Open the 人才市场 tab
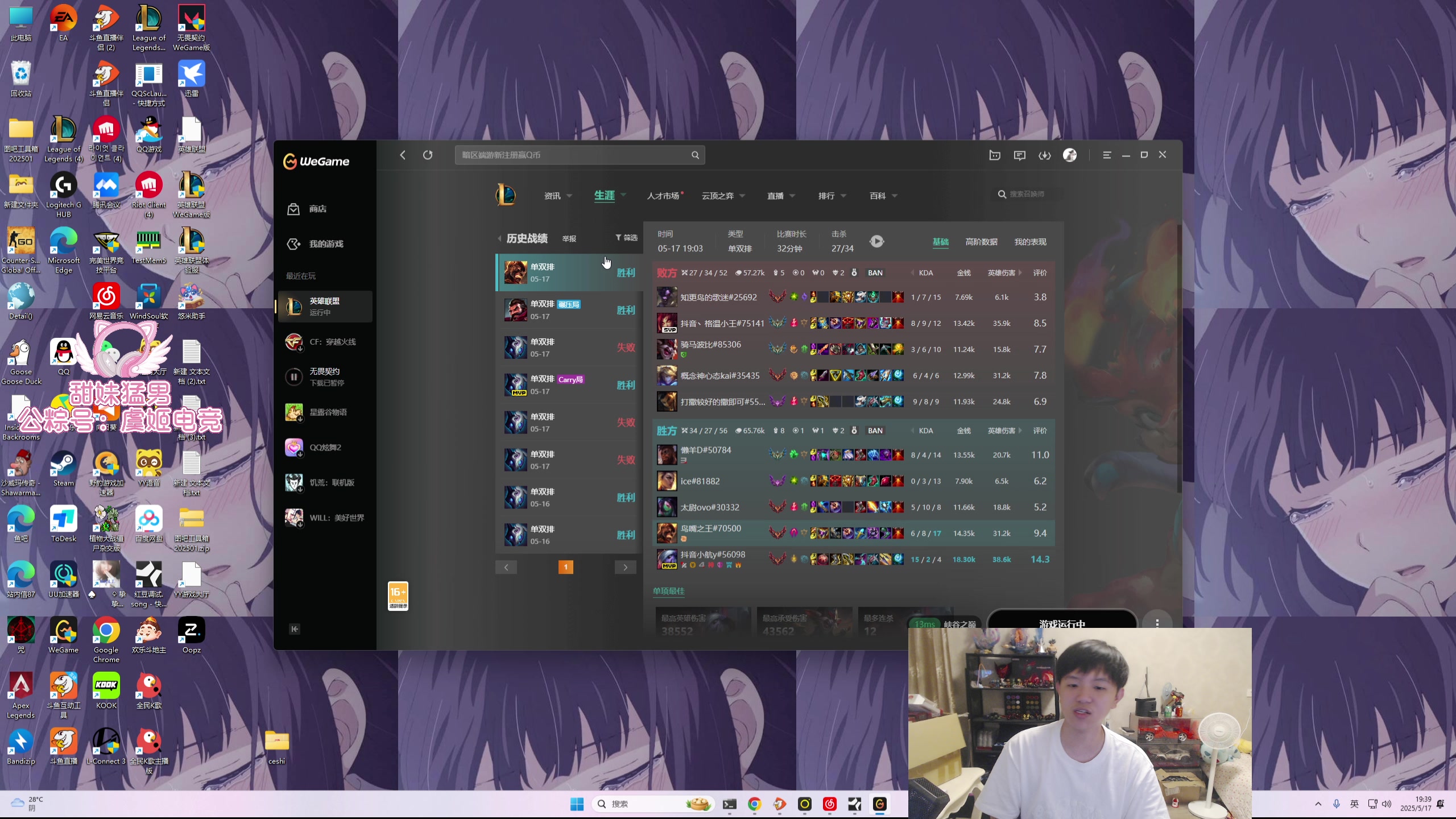The width and height of the screenshot is (1456, 819). pyautogui.click(x=664, y=196)
